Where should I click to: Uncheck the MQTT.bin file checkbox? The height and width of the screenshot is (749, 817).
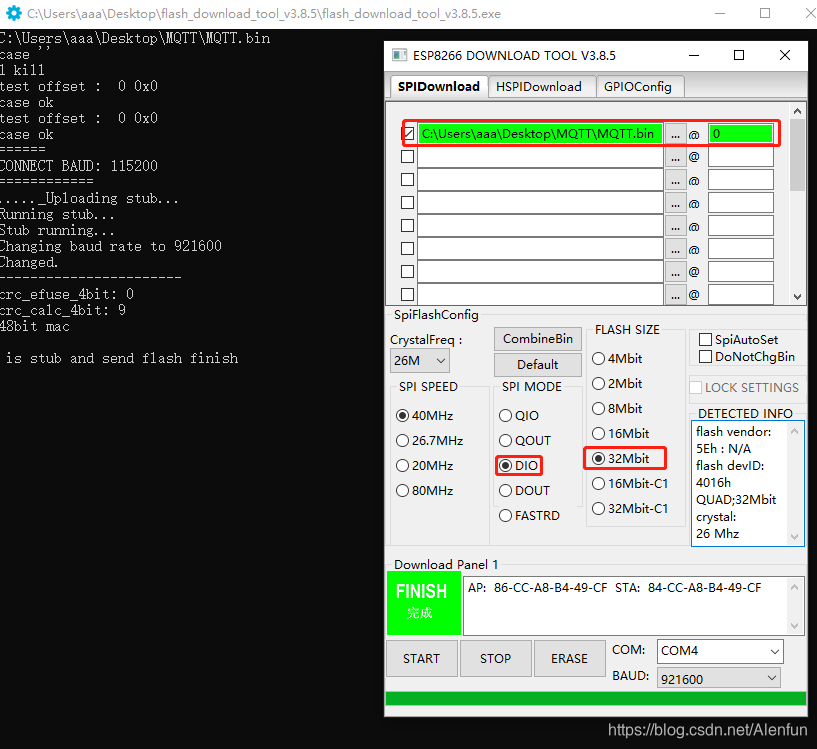408,134
